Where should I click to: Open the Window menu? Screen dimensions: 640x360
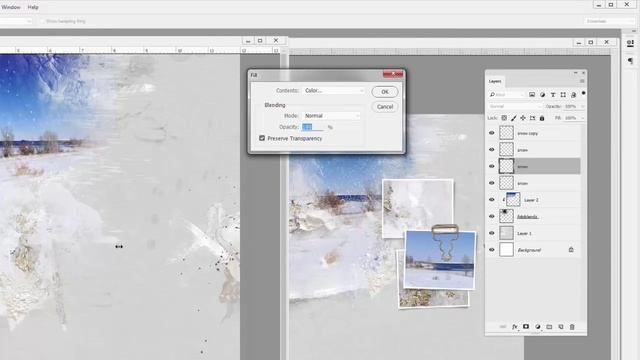pyautogui.click(x=11, y=7)
